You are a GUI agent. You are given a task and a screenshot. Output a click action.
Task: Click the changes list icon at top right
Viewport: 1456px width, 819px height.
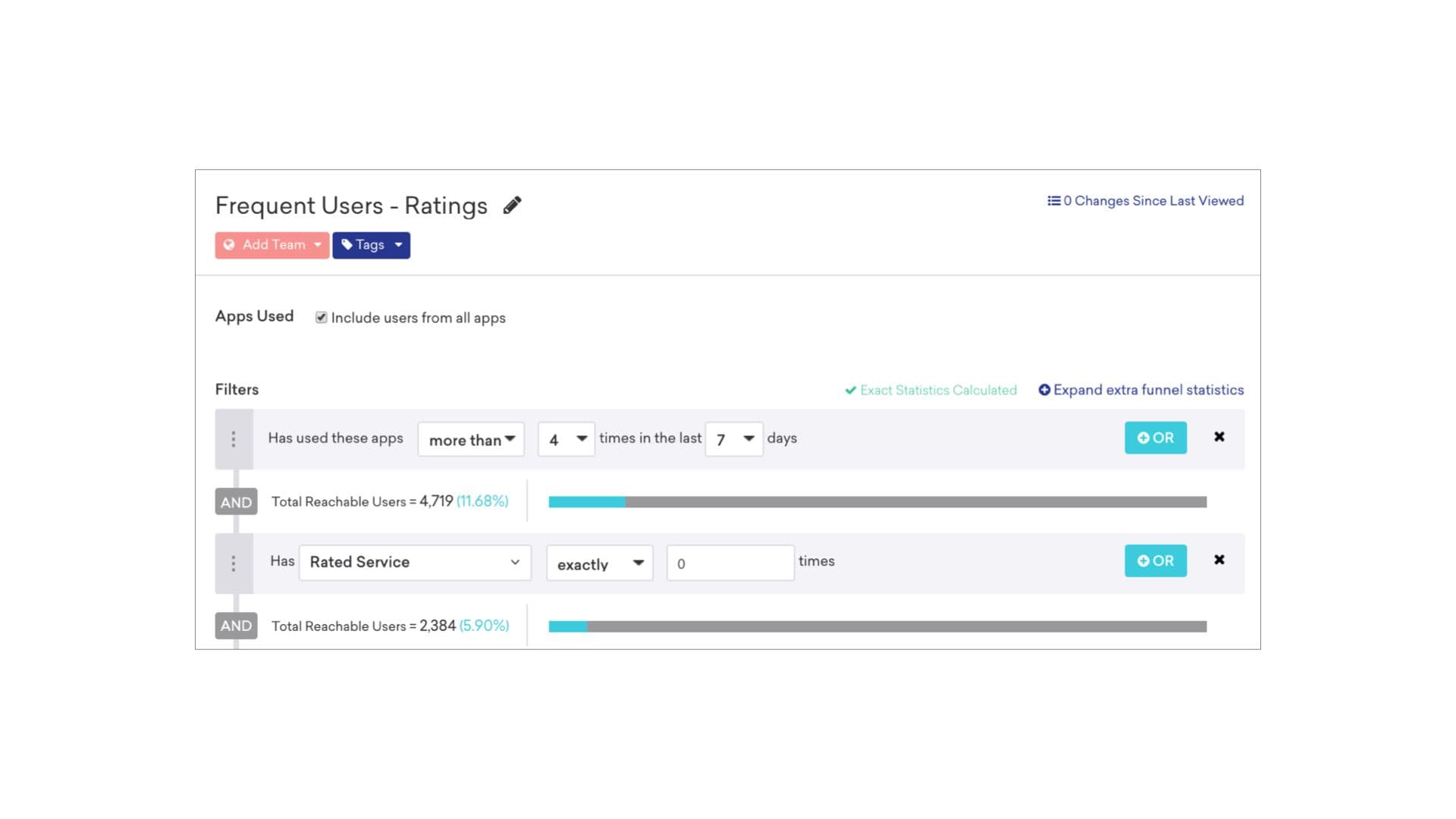[1053, 201]
